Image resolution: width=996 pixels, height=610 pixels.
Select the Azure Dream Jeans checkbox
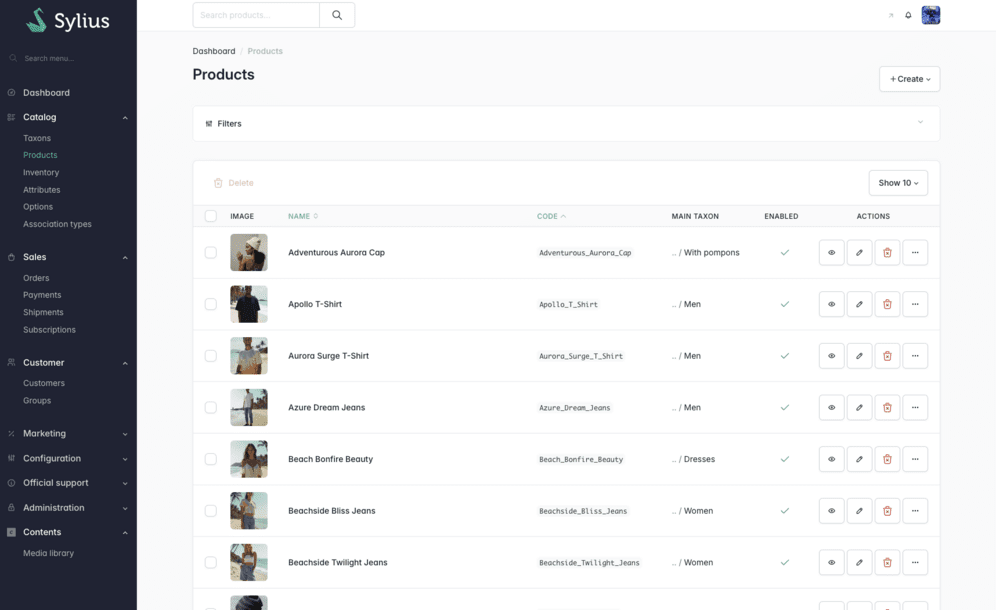click(x=211, y=407)
